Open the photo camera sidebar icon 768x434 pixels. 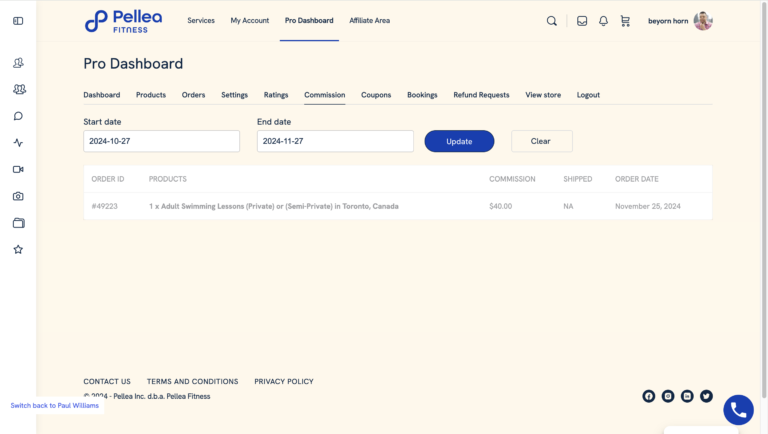coord(18,196)
